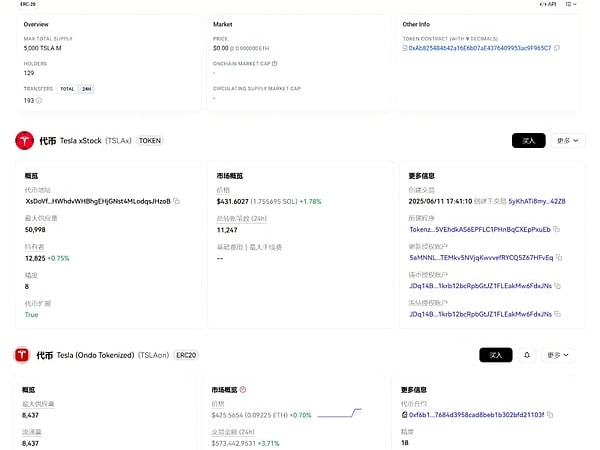Click the $431.6027 price value
Viewport: 600px width, 450px height.
pos(233,201)
